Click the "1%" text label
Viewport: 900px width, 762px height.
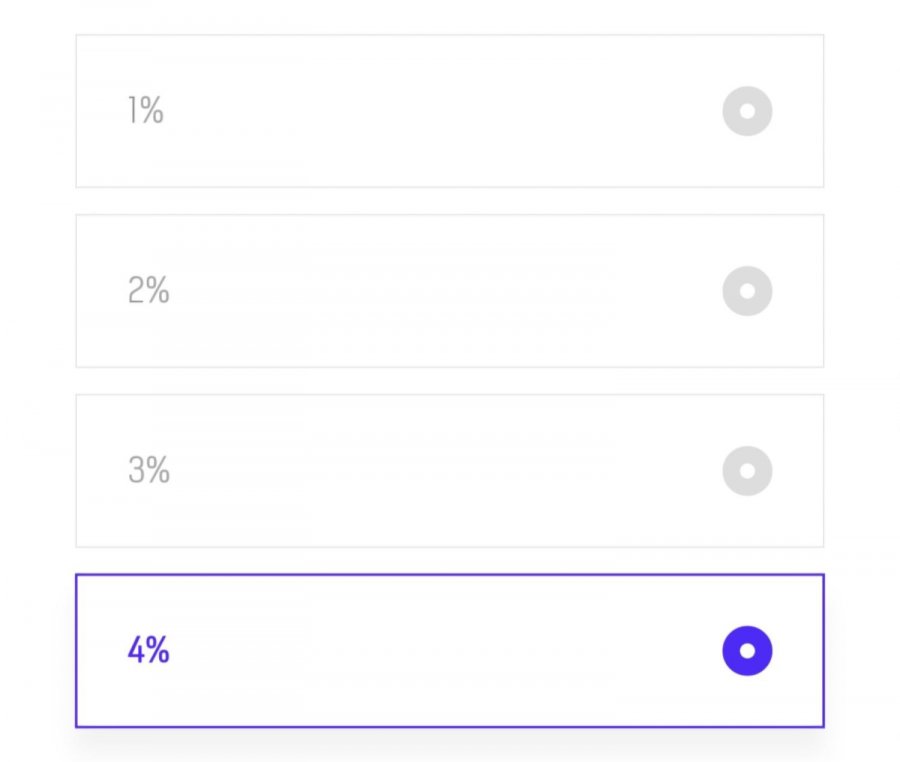(146, 110)
